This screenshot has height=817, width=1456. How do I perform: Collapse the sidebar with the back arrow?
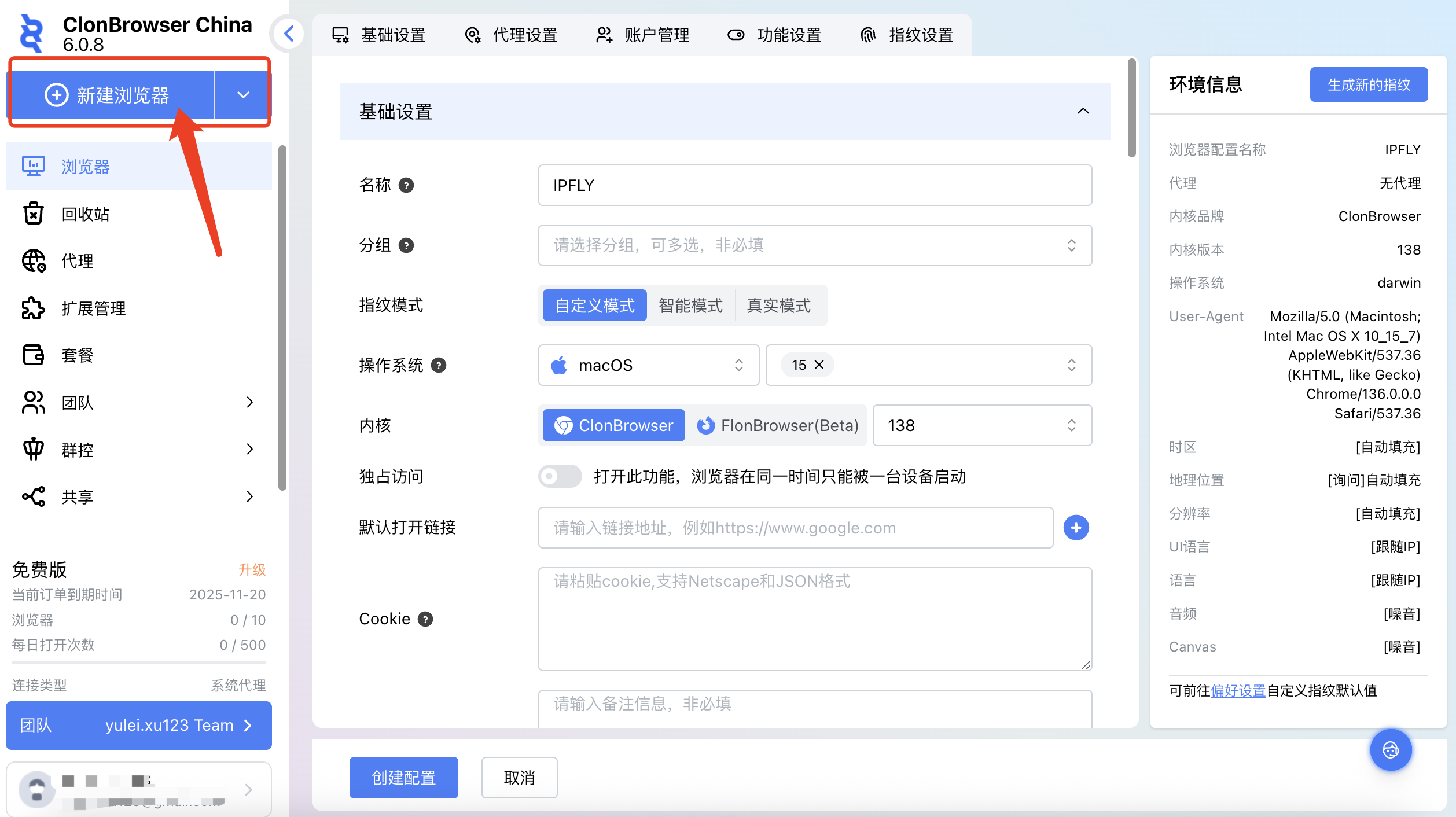point(289,34)
